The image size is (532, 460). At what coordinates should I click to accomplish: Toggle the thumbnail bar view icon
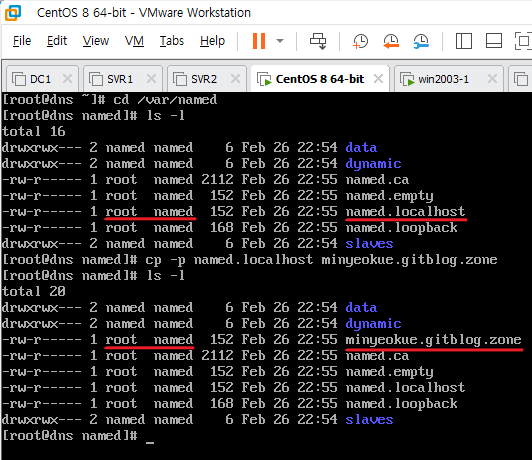494,41
